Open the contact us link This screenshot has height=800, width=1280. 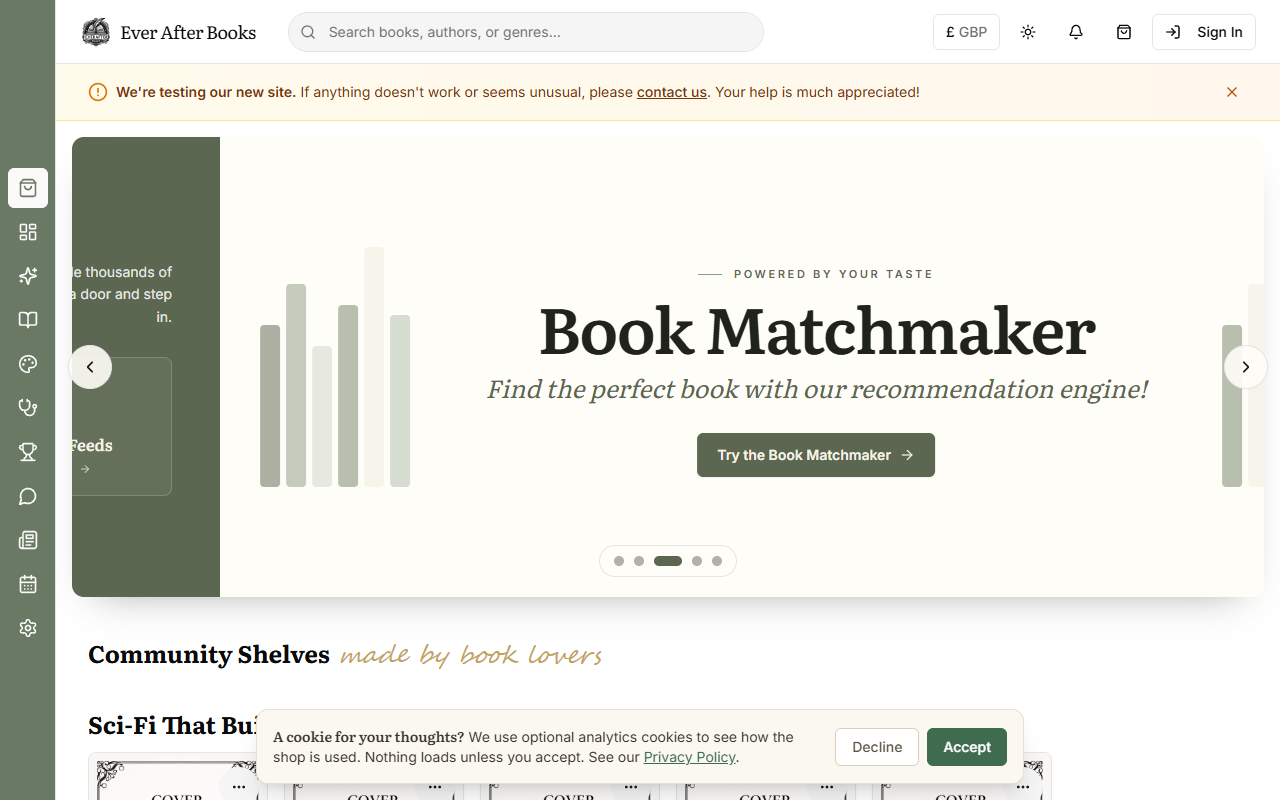[672, 92]
